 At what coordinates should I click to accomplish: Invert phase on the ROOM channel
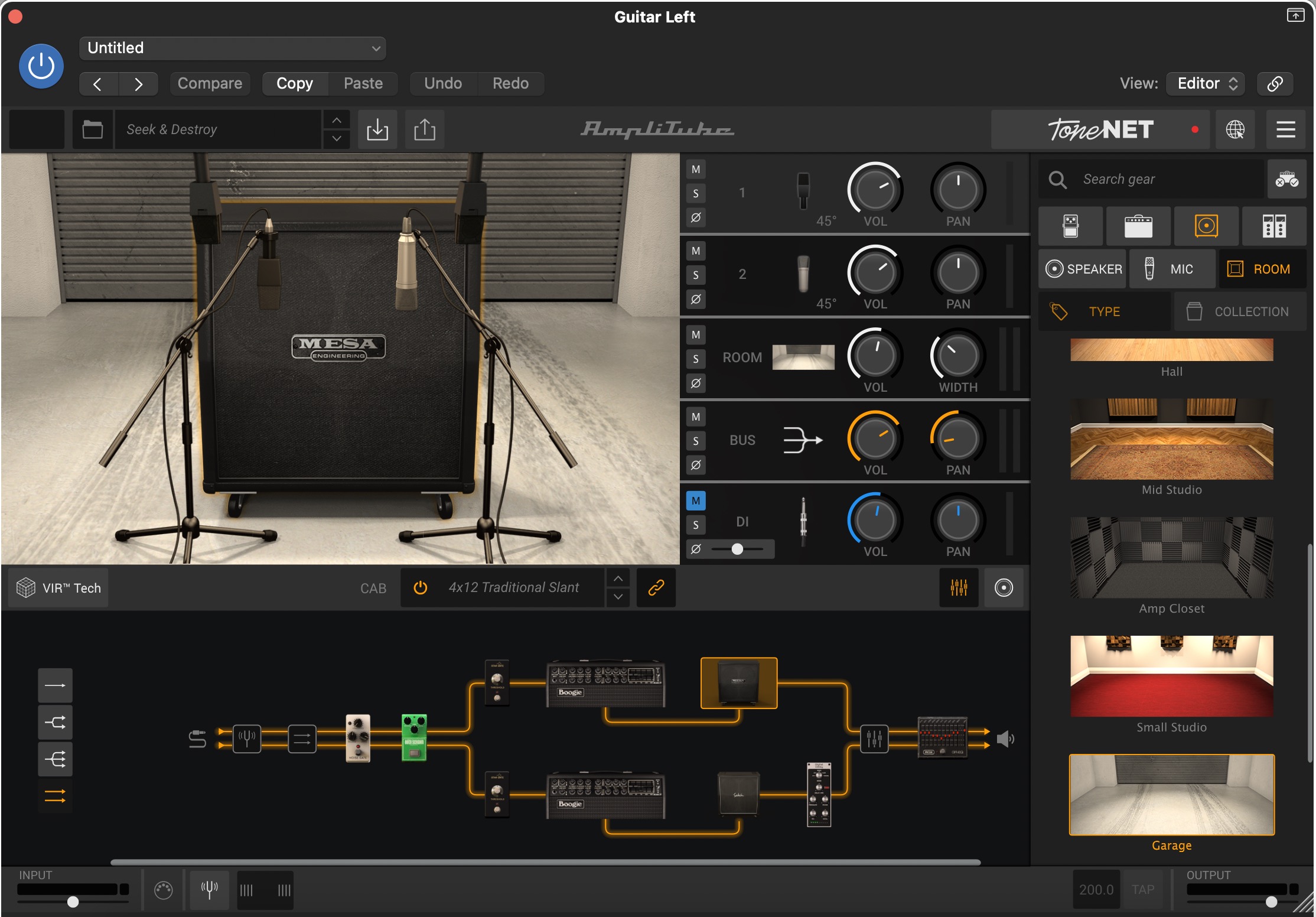(x=696, y=383)
